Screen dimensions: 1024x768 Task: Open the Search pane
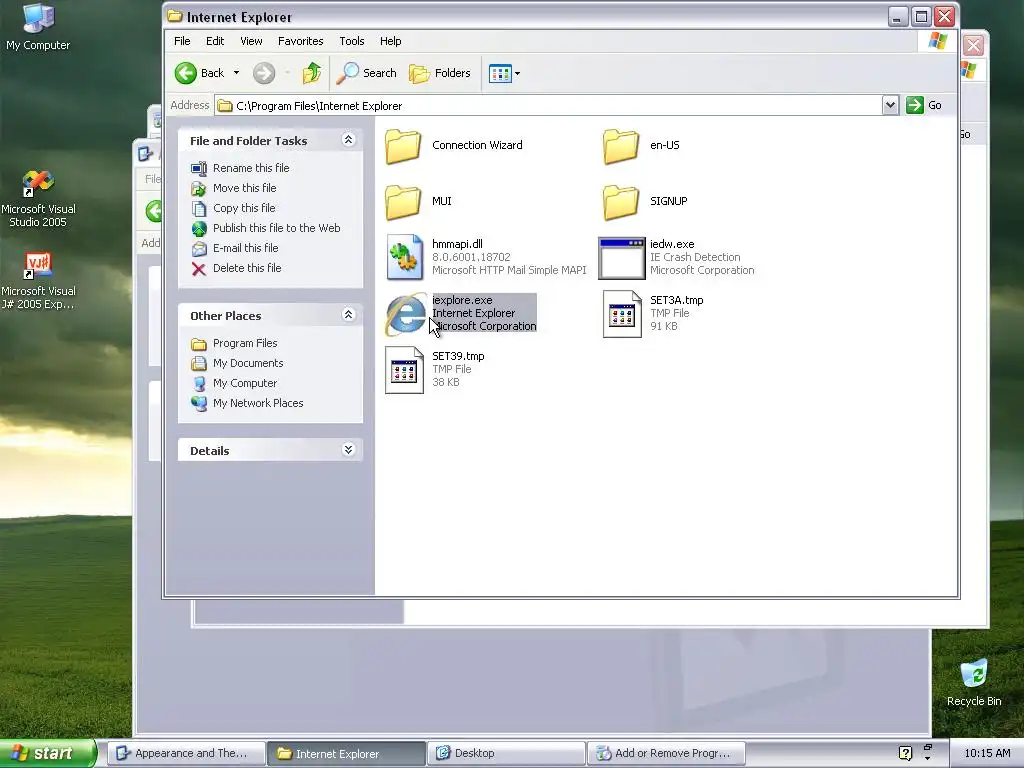tap(366, 73)
